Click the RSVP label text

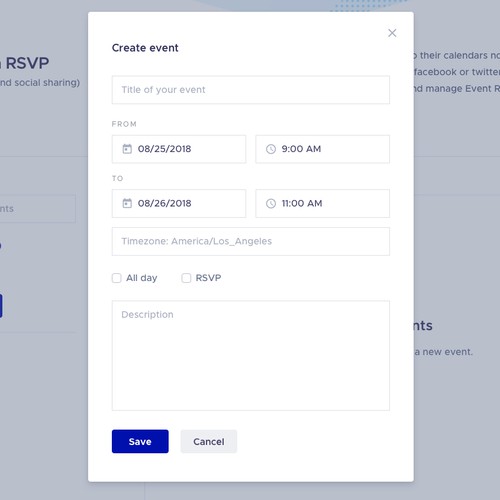(208, 278)
